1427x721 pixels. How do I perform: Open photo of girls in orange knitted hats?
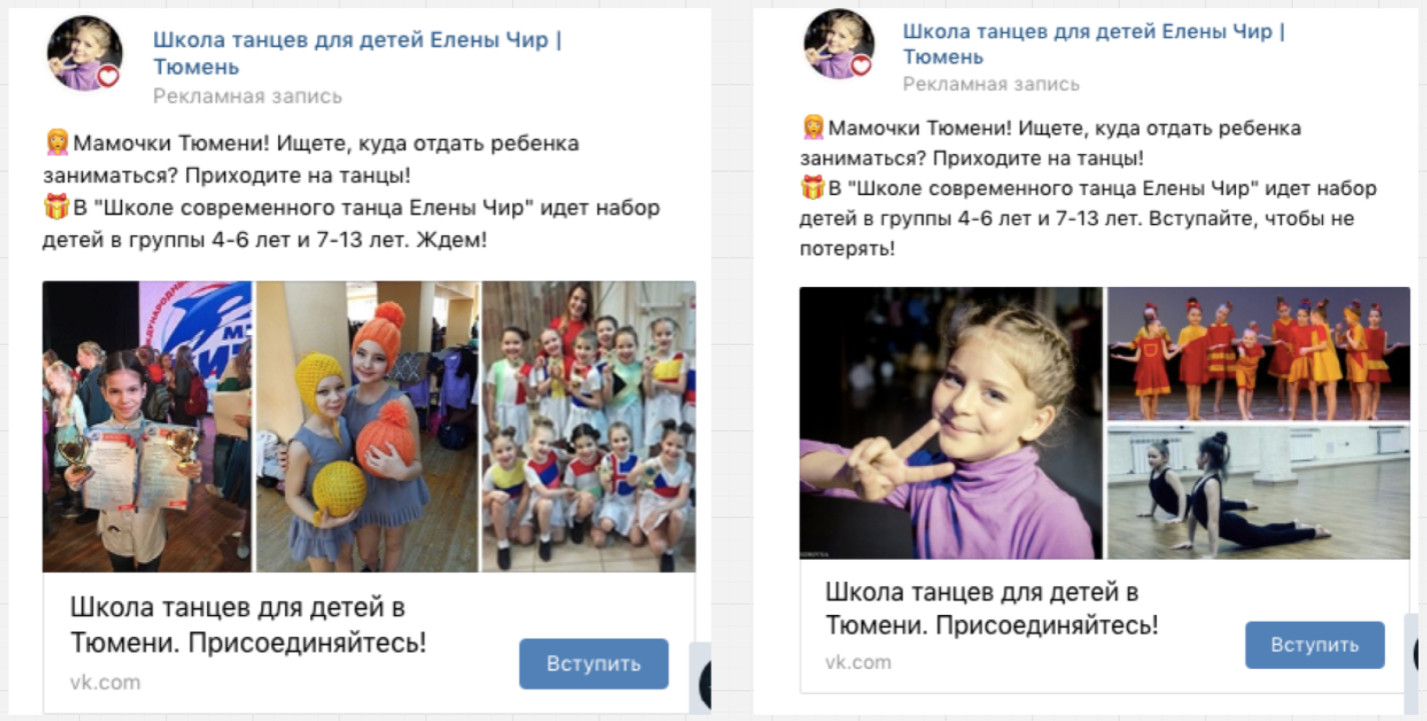pos(367,427)
